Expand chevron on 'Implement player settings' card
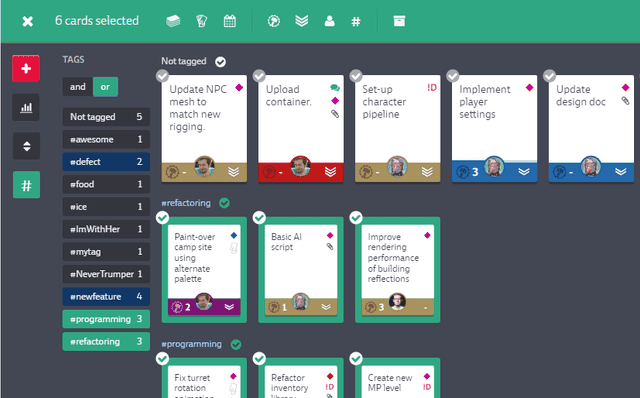The height and width of the screenshot is (398, 640). tap(524, 172)
